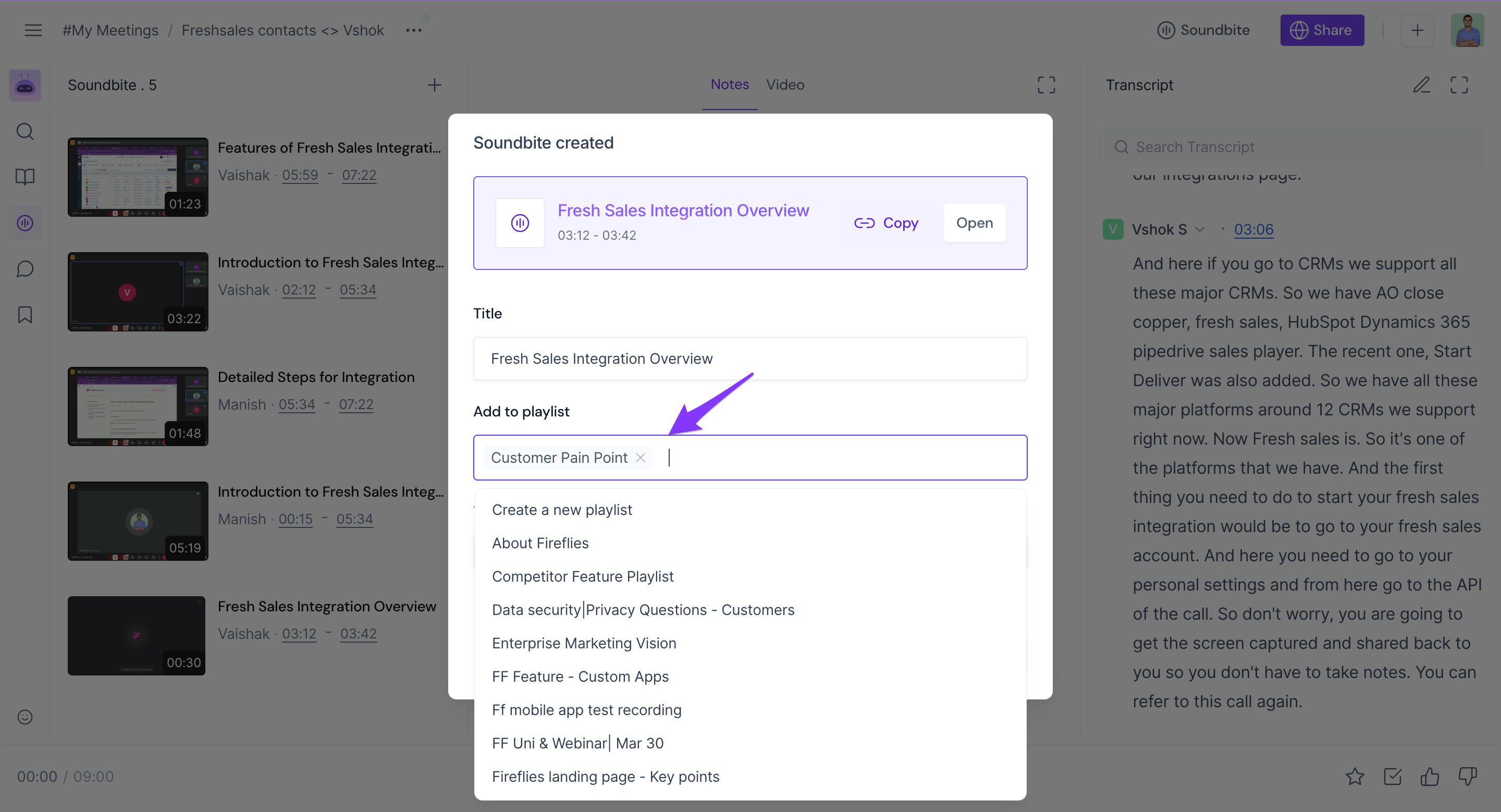Click the star icon in bottom bar
The image size is (1501, 812).
tap(1355, 777)
